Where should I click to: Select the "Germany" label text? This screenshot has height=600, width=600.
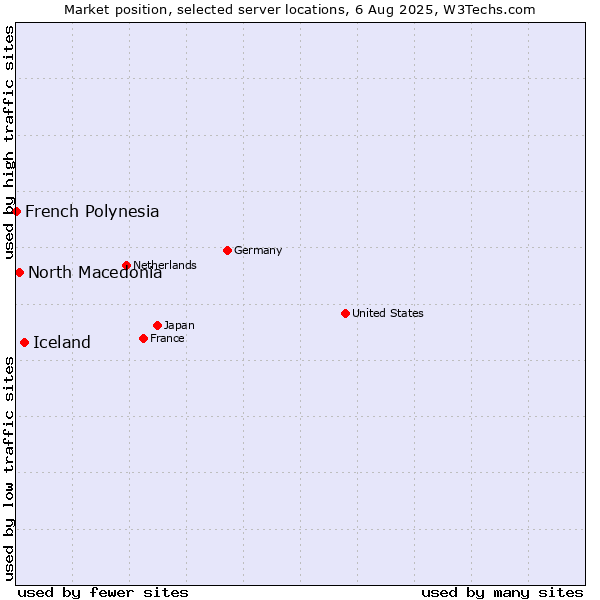(x=258, y=251)
